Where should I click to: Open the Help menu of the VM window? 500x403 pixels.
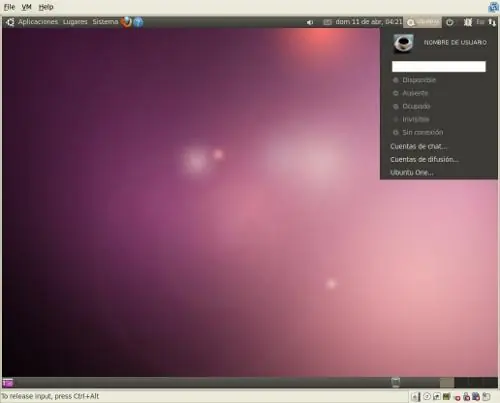coord(46,7)
